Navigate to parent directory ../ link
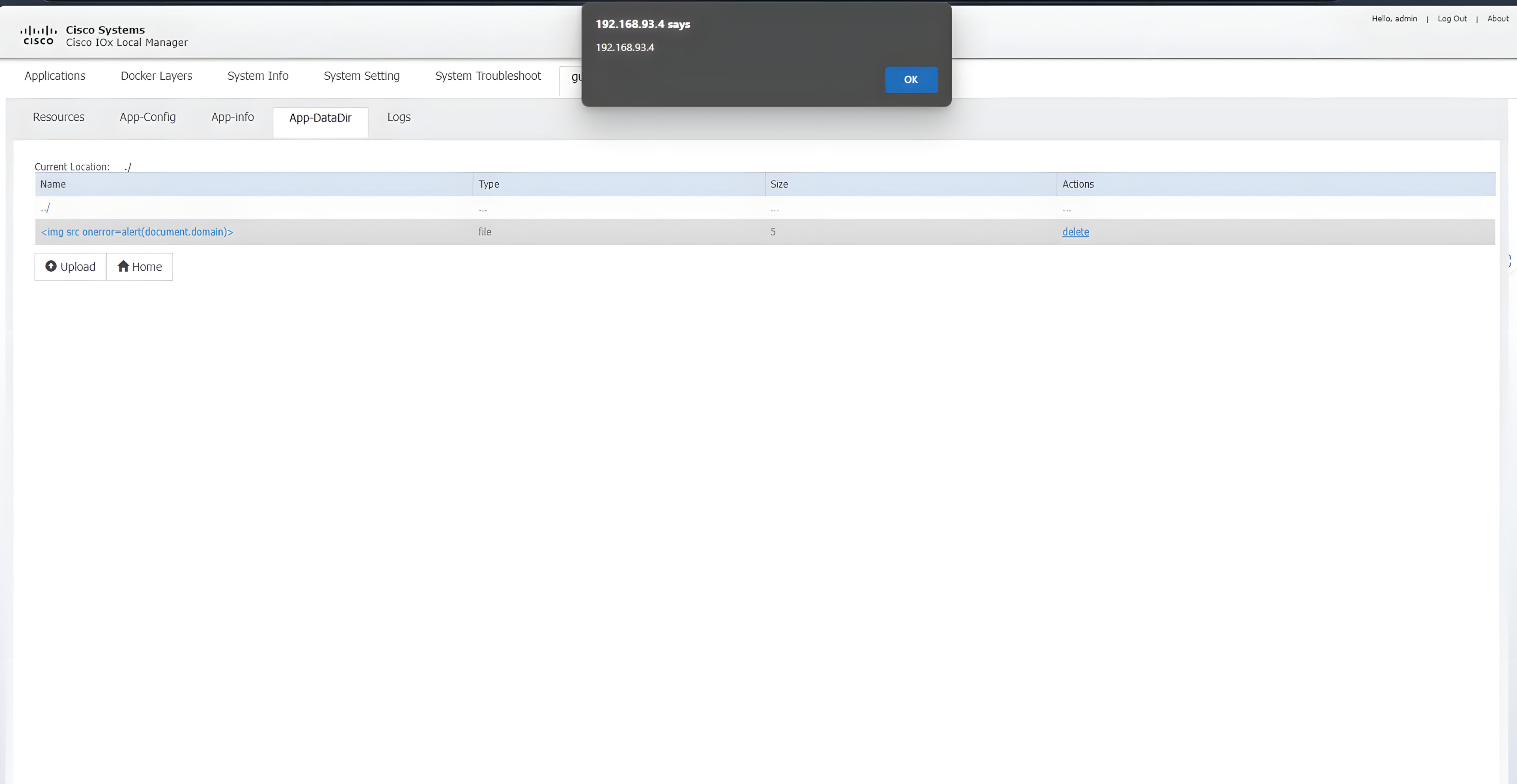Image resolution: width=1517 pixels, height=784 pixels. point(45,208)
